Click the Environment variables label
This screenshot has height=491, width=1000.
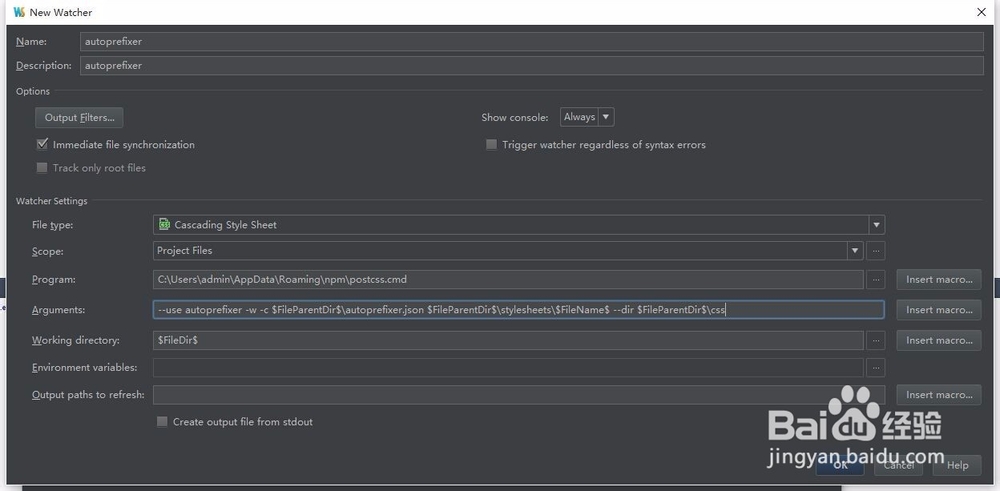(x=84, y=367)
